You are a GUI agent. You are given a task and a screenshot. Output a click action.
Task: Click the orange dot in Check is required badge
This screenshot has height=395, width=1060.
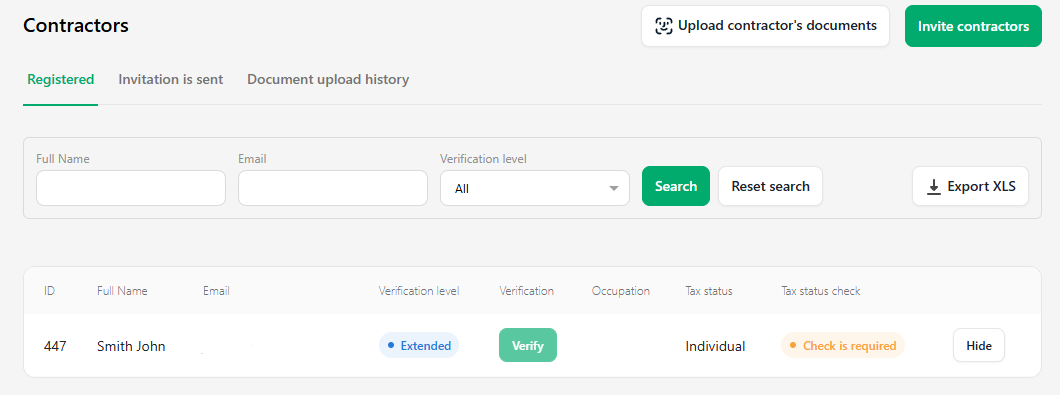[793, 346]
